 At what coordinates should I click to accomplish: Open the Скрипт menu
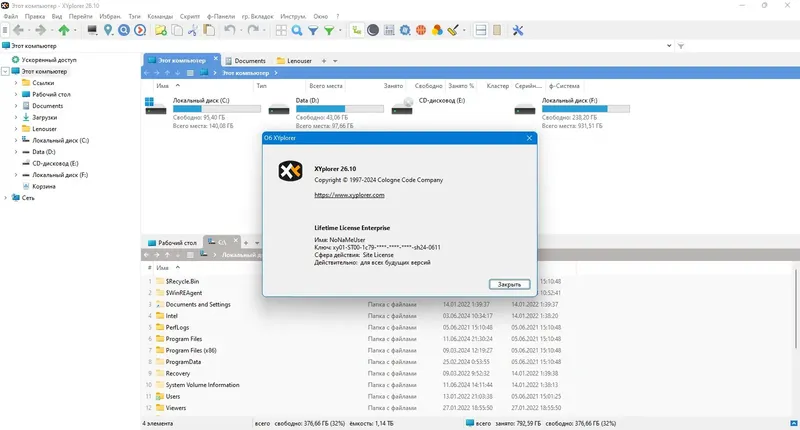pyautogui.click(x=190, y=16)
